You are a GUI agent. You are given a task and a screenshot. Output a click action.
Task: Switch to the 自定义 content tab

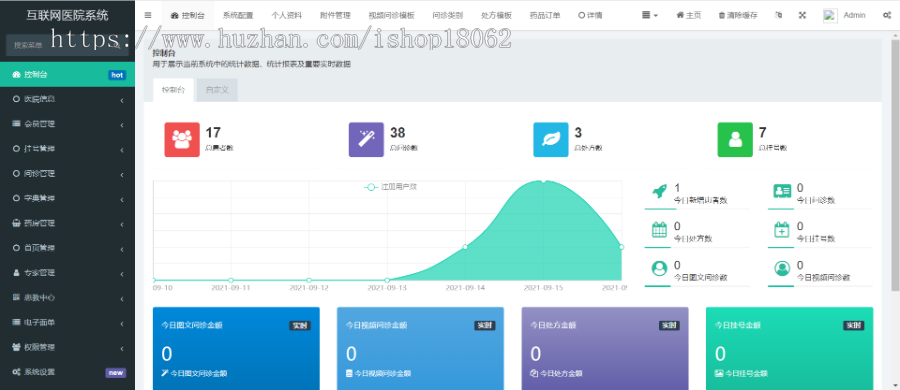click(218, 90)
